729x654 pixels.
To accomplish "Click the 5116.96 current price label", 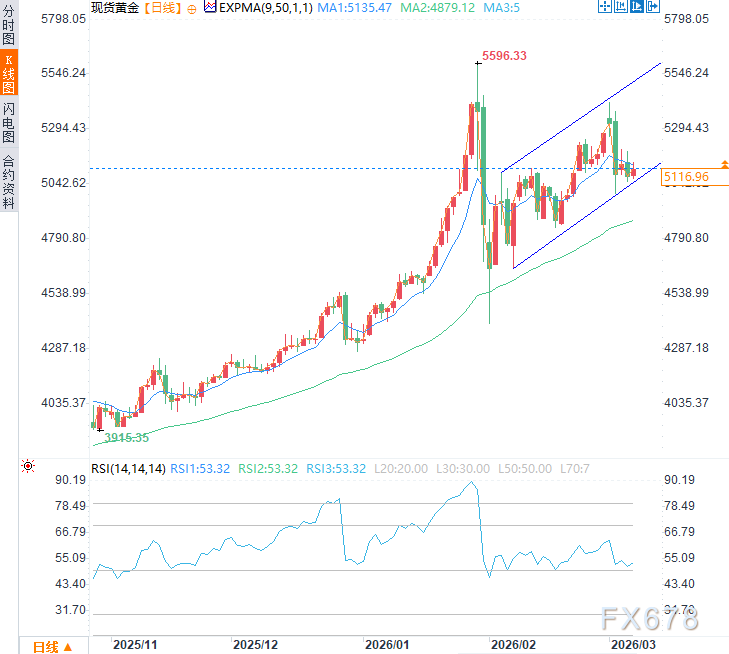I will coord(687,177).
